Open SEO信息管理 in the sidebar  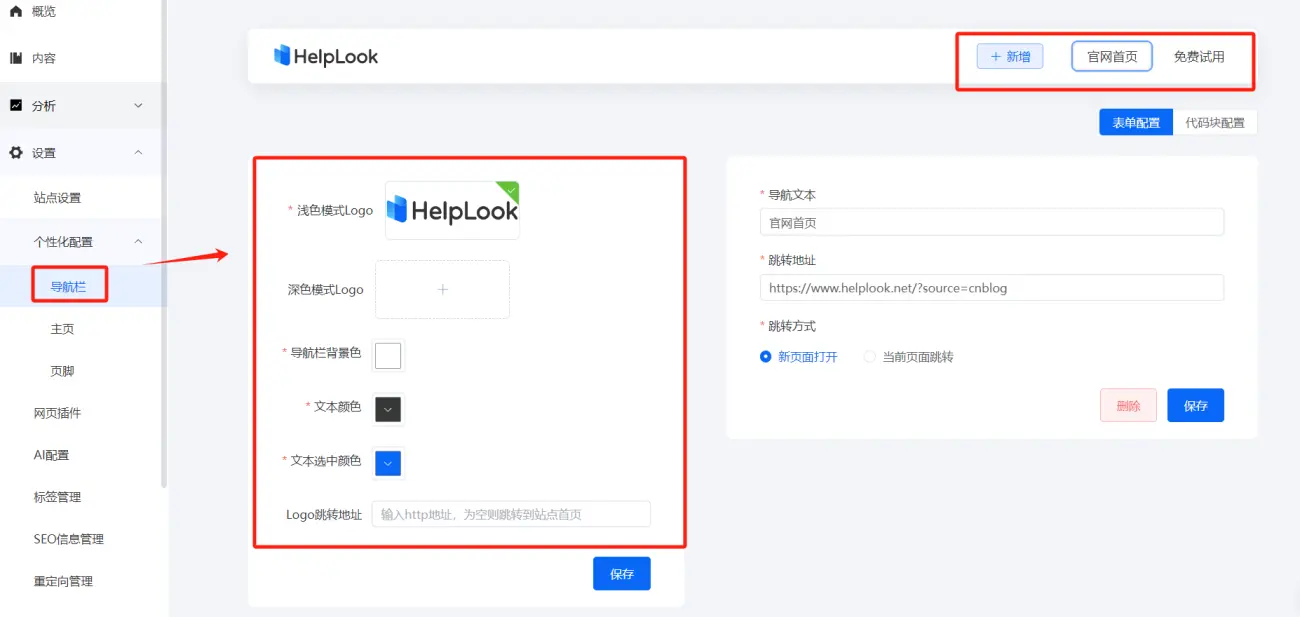[x=68, y=539]
